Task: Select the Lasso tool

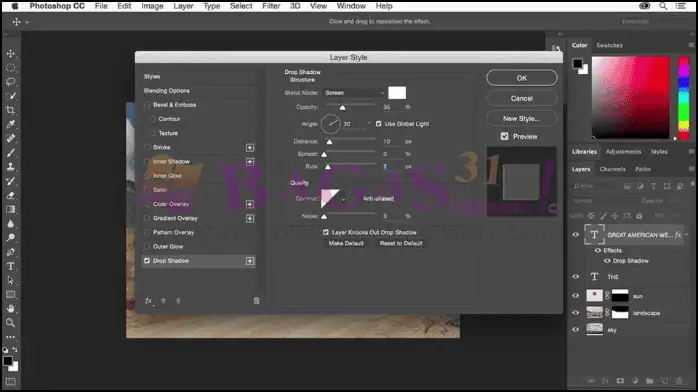Action: [x=11, y=82]
